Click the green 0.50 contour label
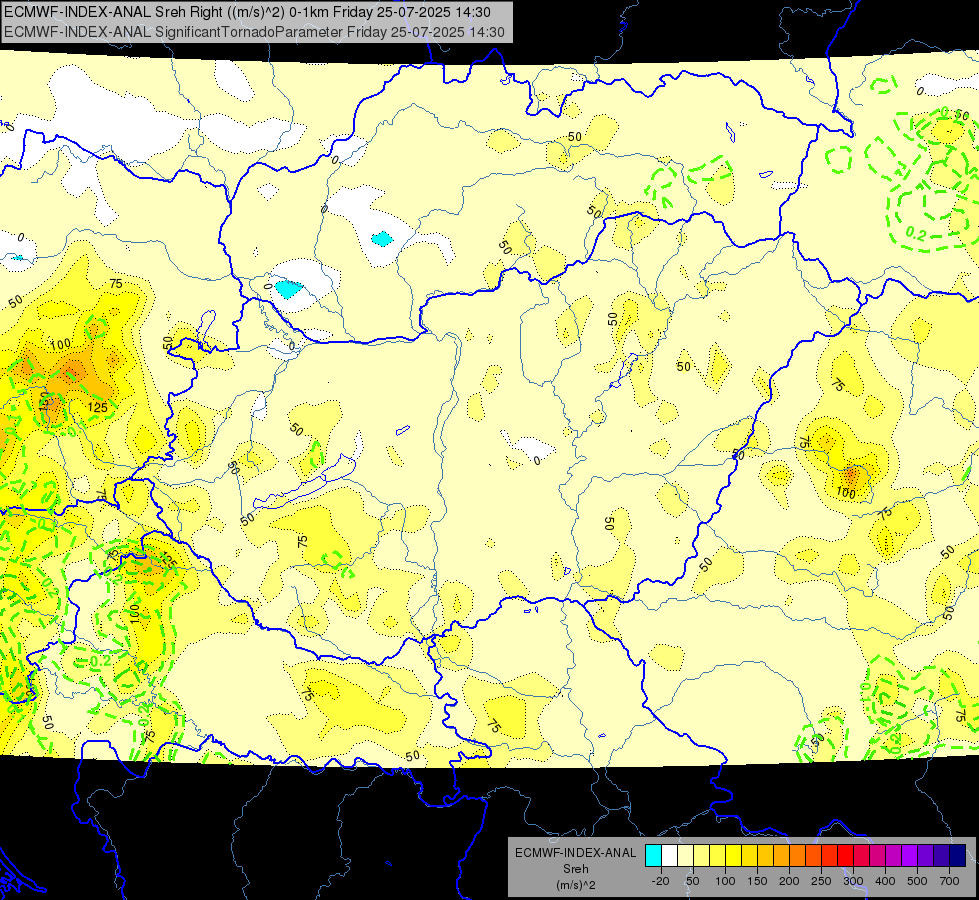 tap(955, 116)
